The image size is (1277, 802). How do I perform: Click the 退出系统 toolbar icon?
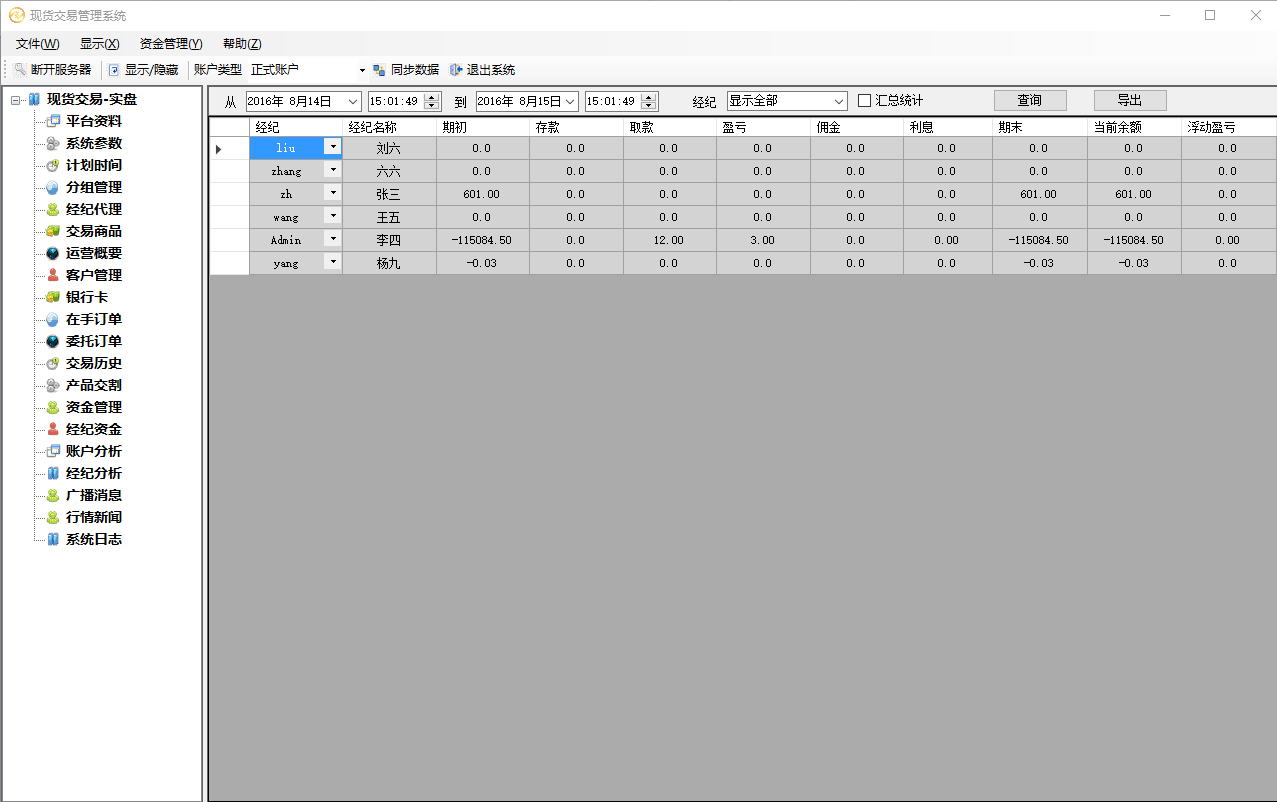(x=455, y=70)
